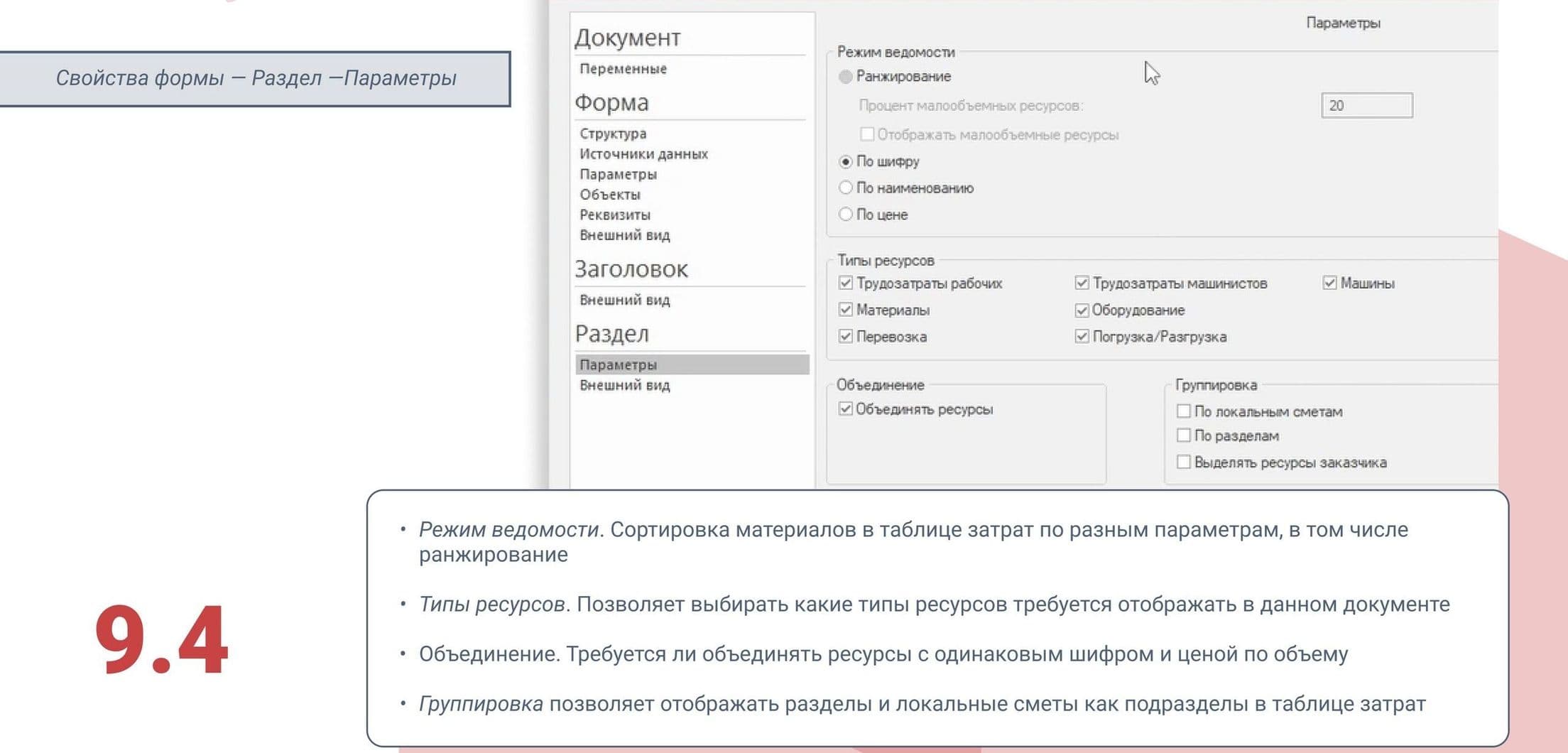Disable the 'Машины' resource type checkbox
This screenshot has height=753, width=1568.
tap(1329, 283)
